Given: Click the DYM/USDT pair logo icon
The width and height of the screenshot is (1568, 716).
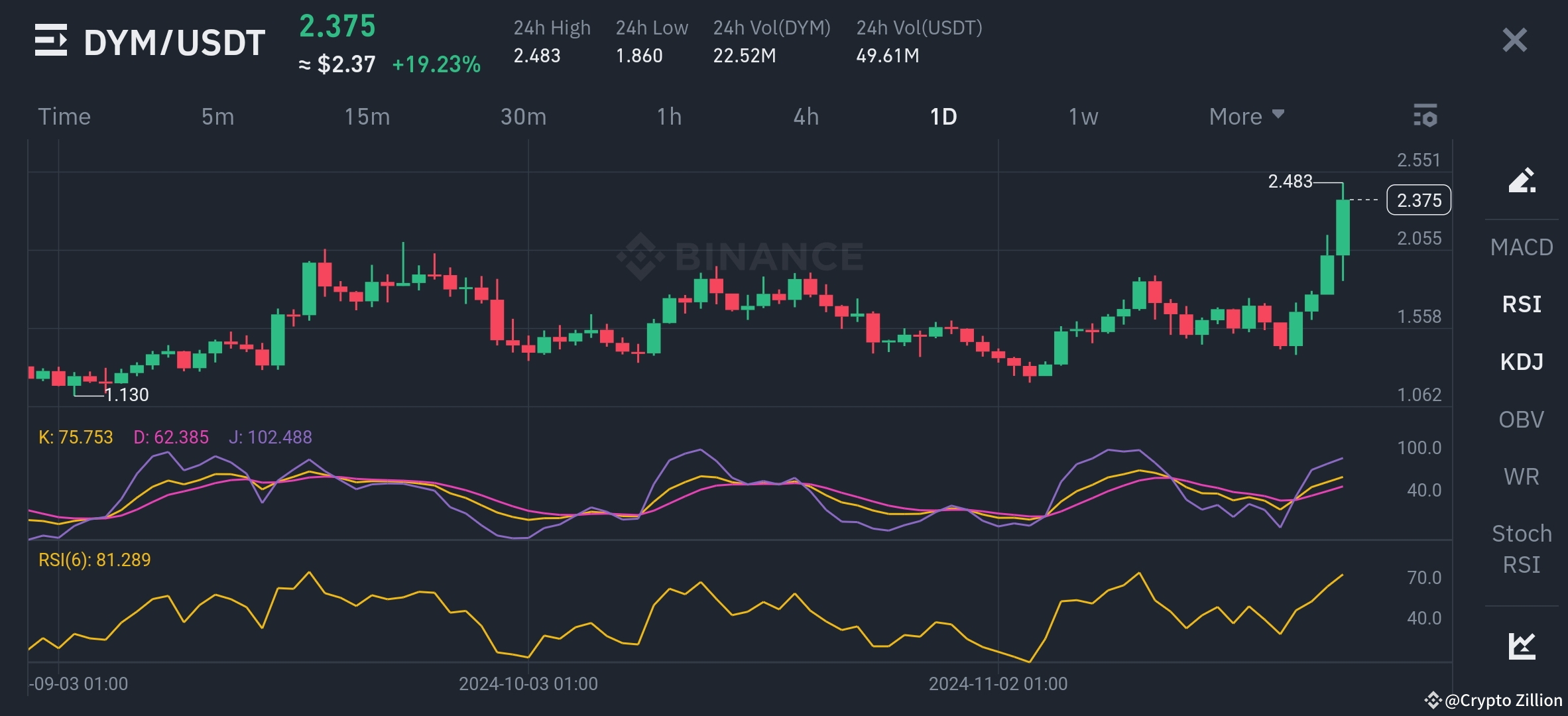Looking at the screenshot, I should tap(51, 41).
